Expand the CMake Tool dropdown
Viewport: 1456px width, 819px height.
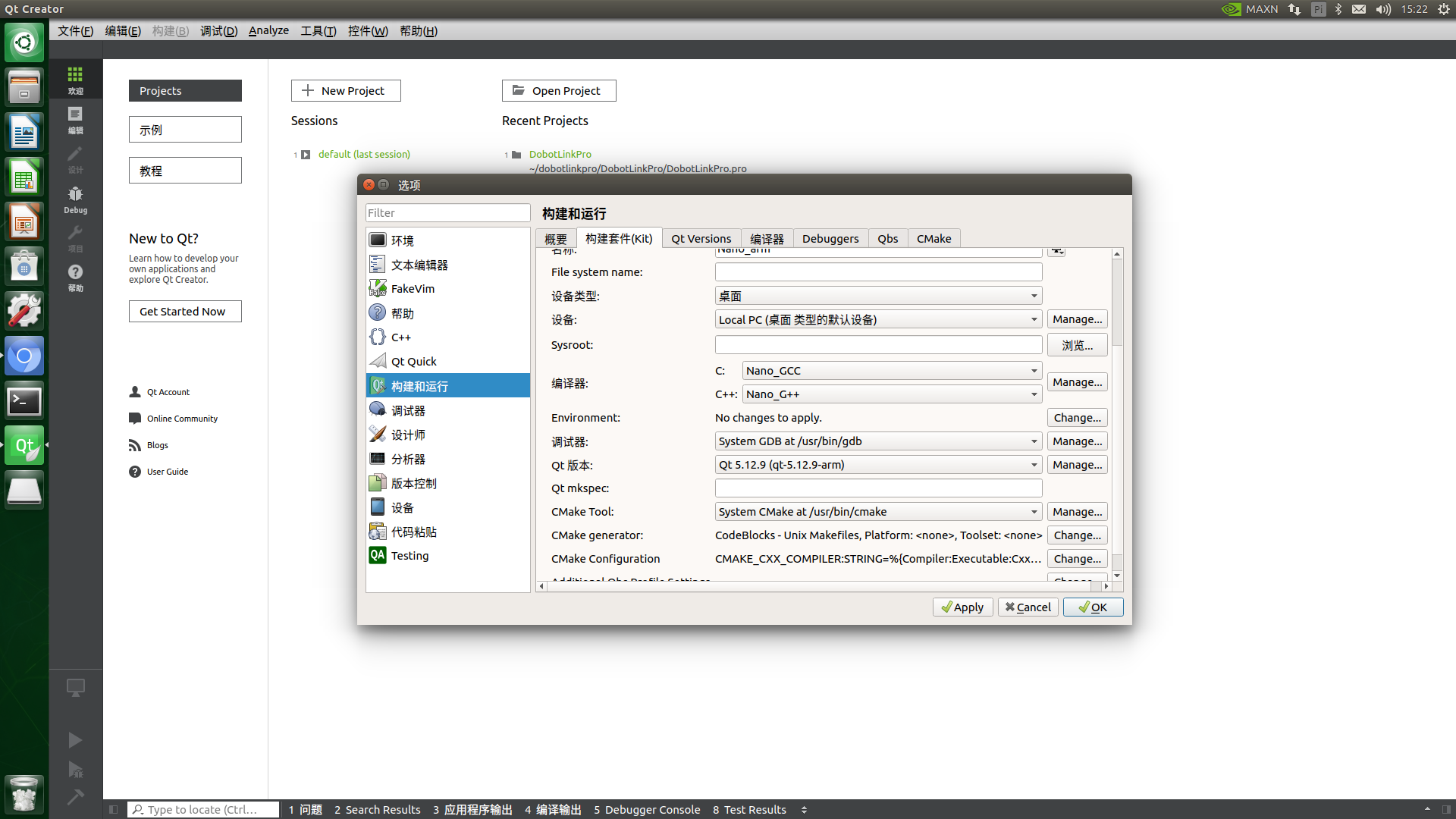click(x=878, y=512)
